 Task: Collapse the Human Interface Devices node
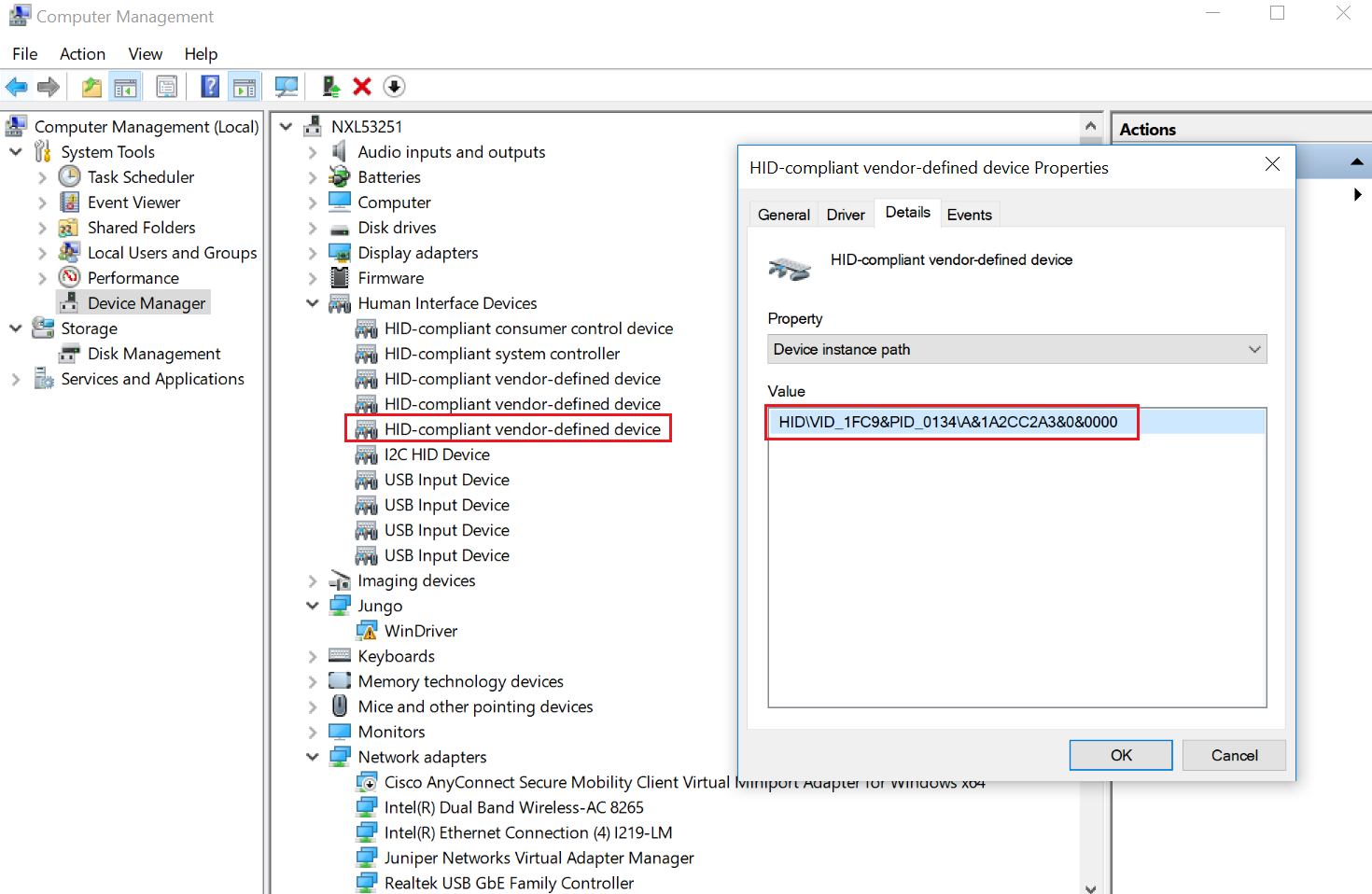(313, 303)
